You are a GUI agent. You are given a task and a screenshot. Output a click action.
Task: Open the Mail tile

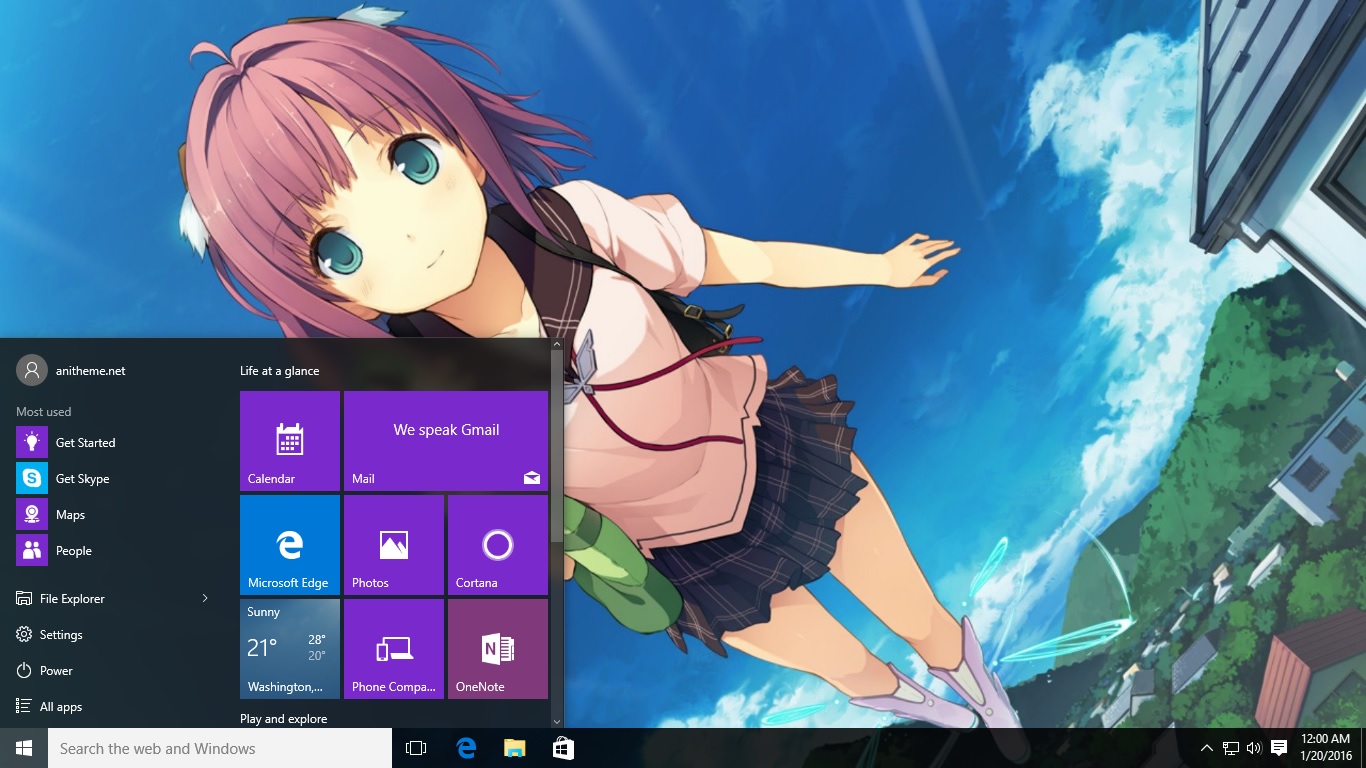point(446,441)
